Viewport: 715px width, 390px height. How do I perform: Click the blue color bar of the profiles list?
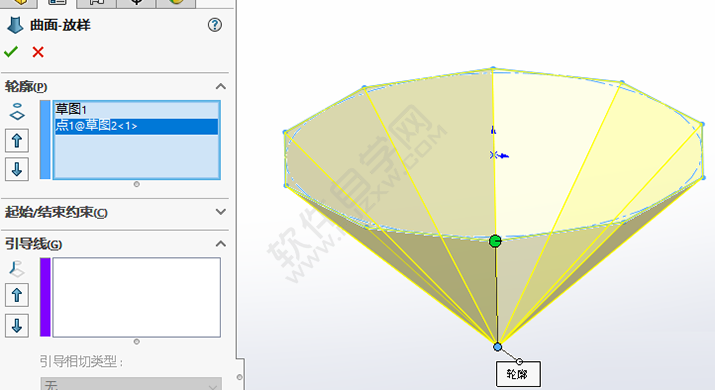[x=45, y=140]
